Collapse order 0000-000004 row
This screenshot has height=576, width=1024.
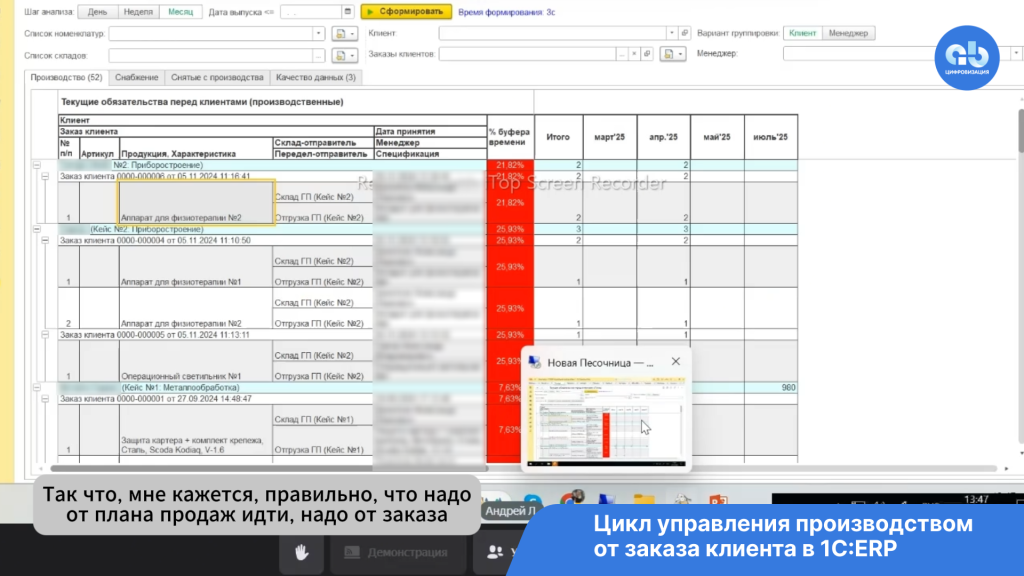pos(45,240)
